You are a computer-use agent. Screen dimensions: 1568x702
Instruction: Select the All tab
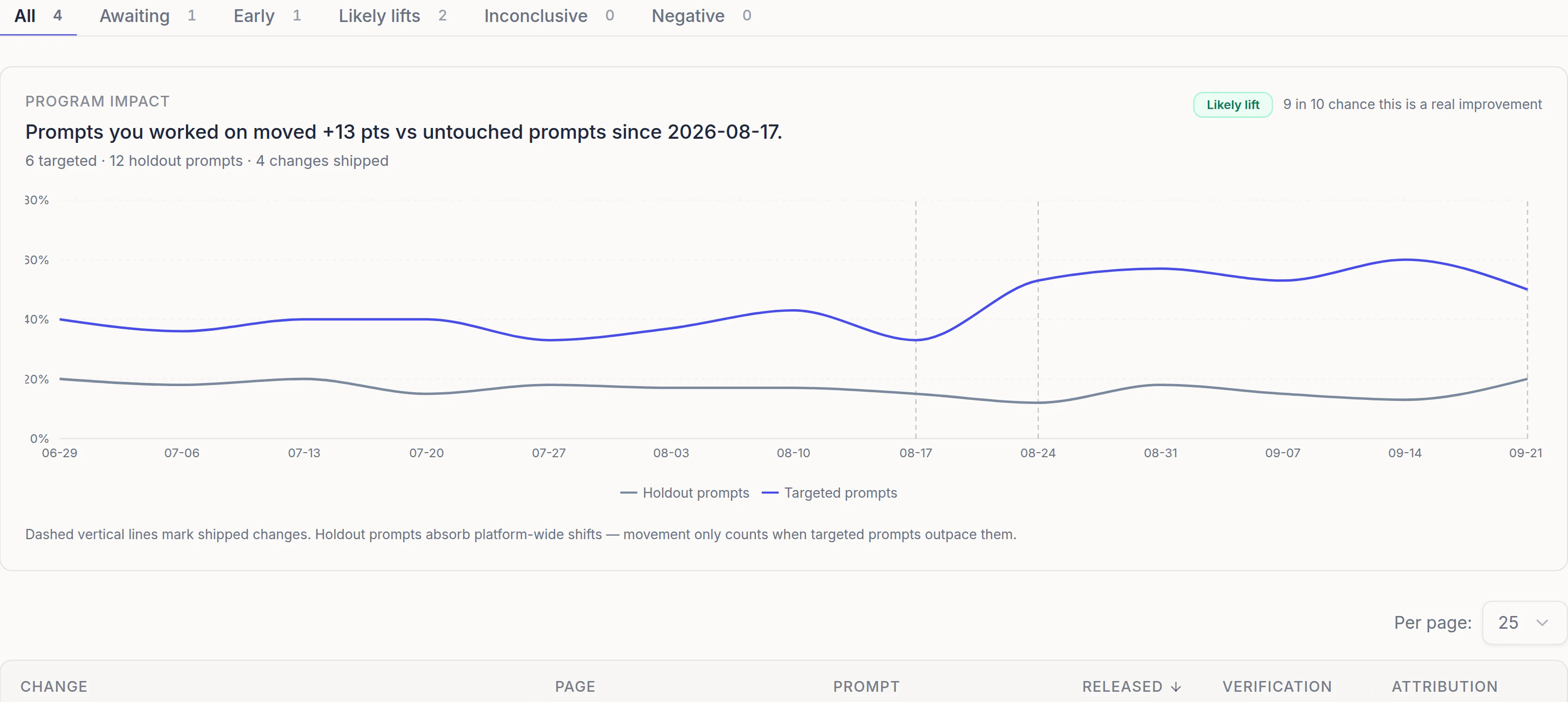pyautogui.click(x=38, y=16)
